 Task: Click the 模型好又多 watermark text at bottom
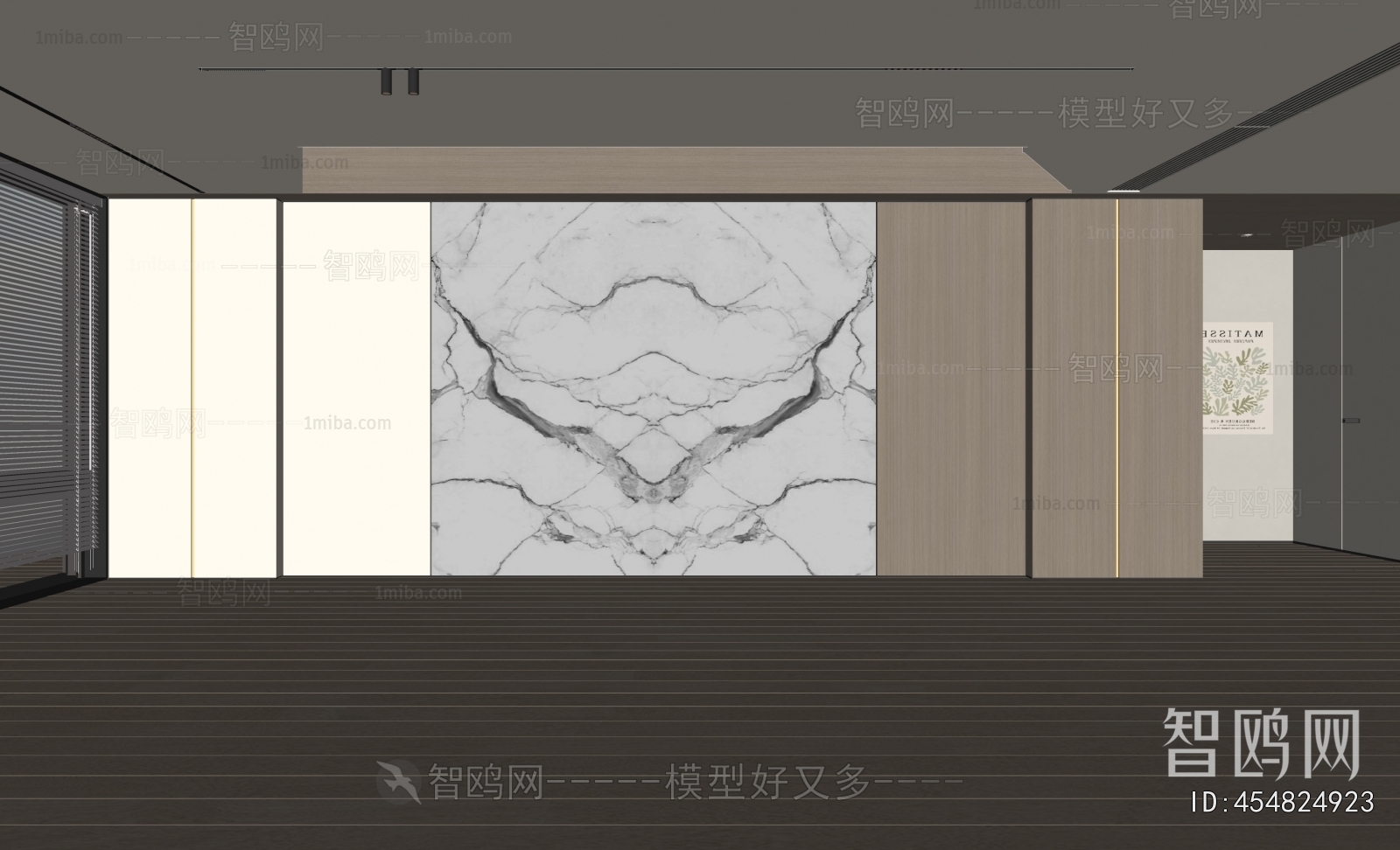pyautogui.click(x=768, y=781)
